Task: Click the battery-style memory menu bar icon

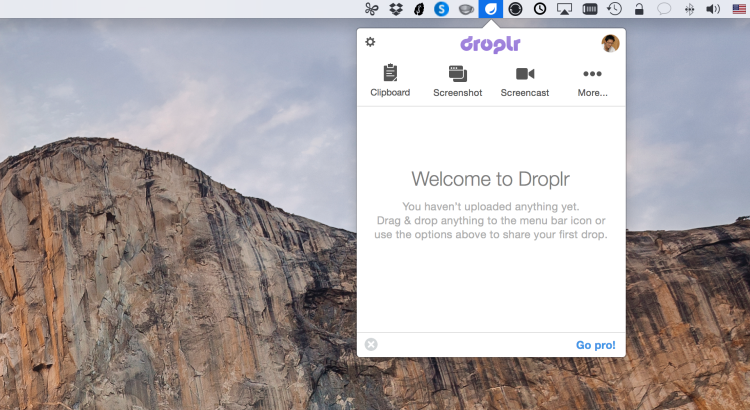Action: [x=590, y=9]
